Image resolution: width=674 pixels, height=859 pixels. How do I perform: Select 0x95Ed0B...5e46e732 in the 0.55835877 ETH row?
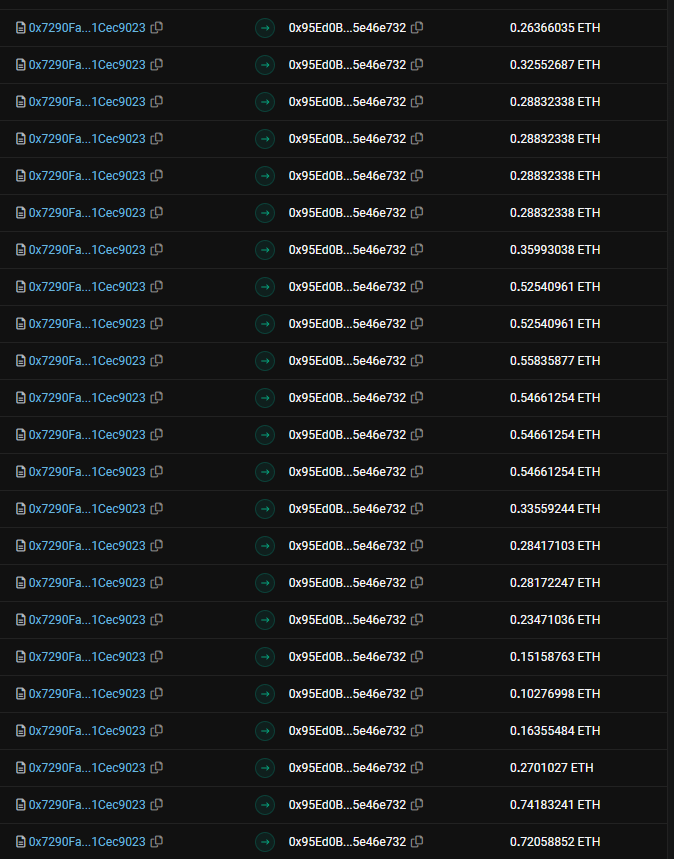click(347, 360)
